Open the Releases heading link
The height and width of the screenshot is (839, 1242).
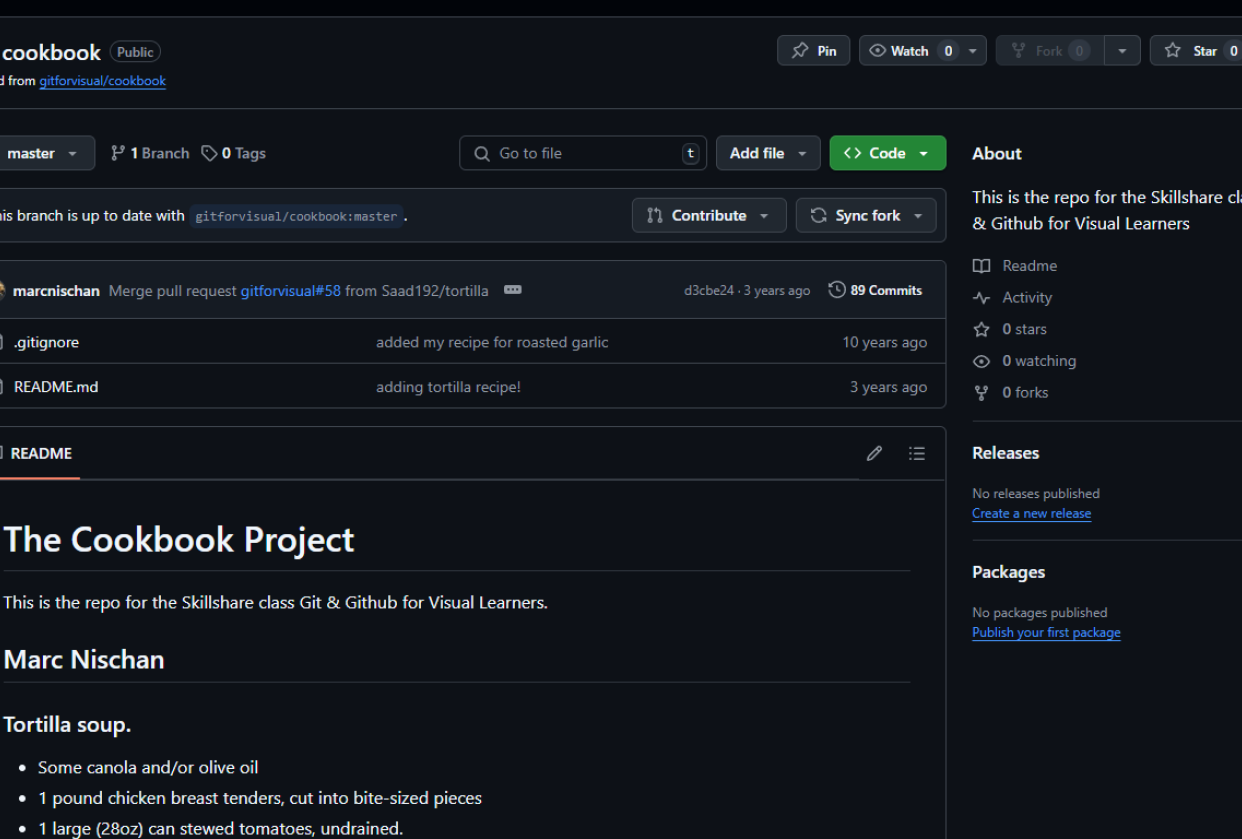tap(1005, 453)
